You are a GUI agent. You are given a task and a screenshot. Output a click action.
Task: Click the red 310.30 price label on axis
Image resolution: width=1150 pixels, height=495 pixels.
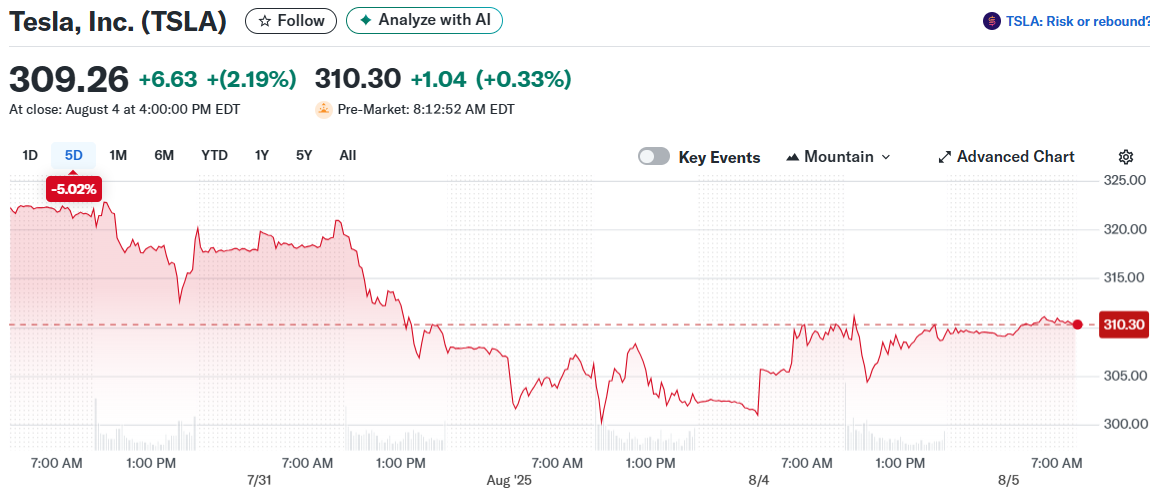pyautogui.click(x=1122, y=324)
